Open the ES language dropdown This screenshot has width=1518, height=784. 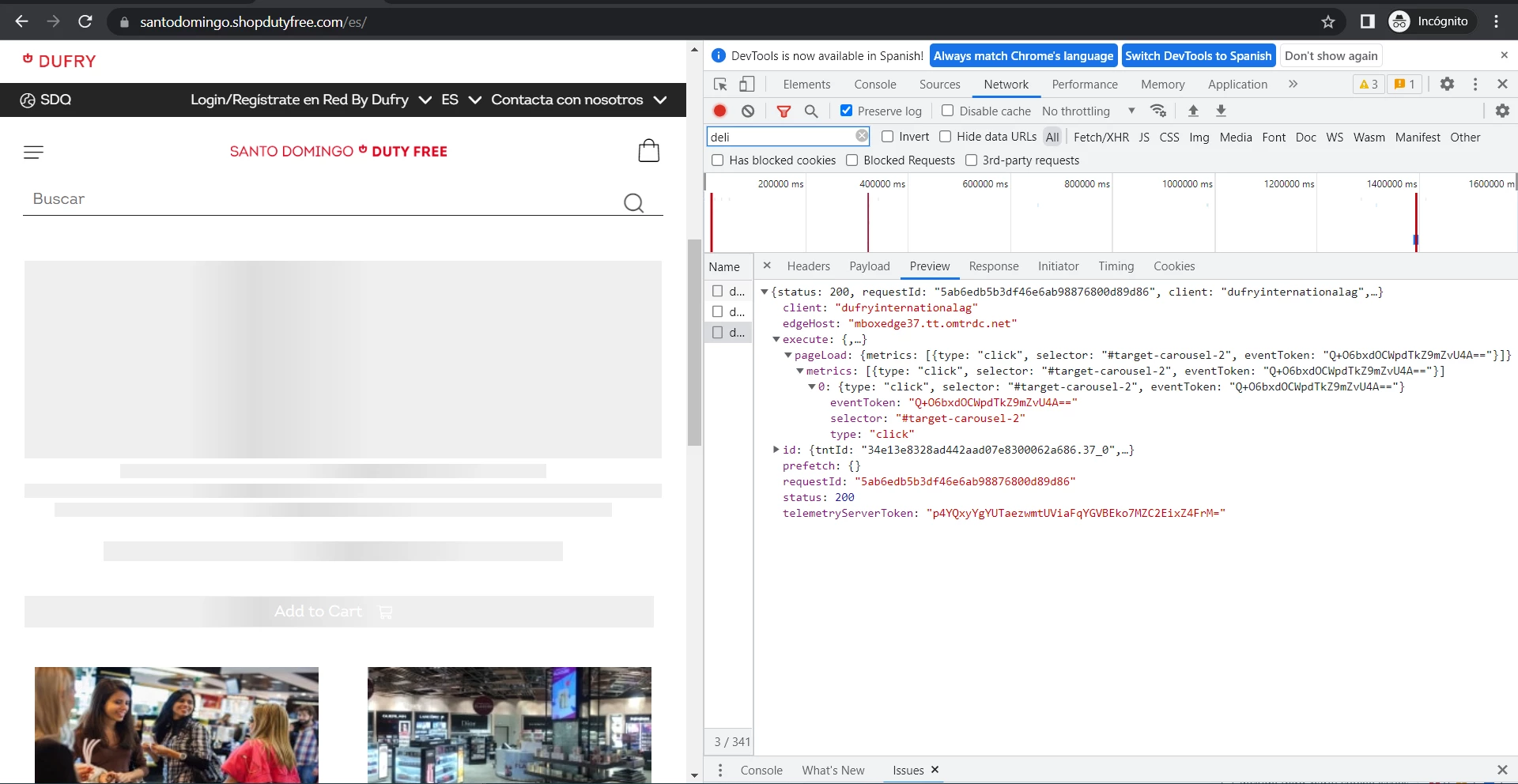point(461,100)
